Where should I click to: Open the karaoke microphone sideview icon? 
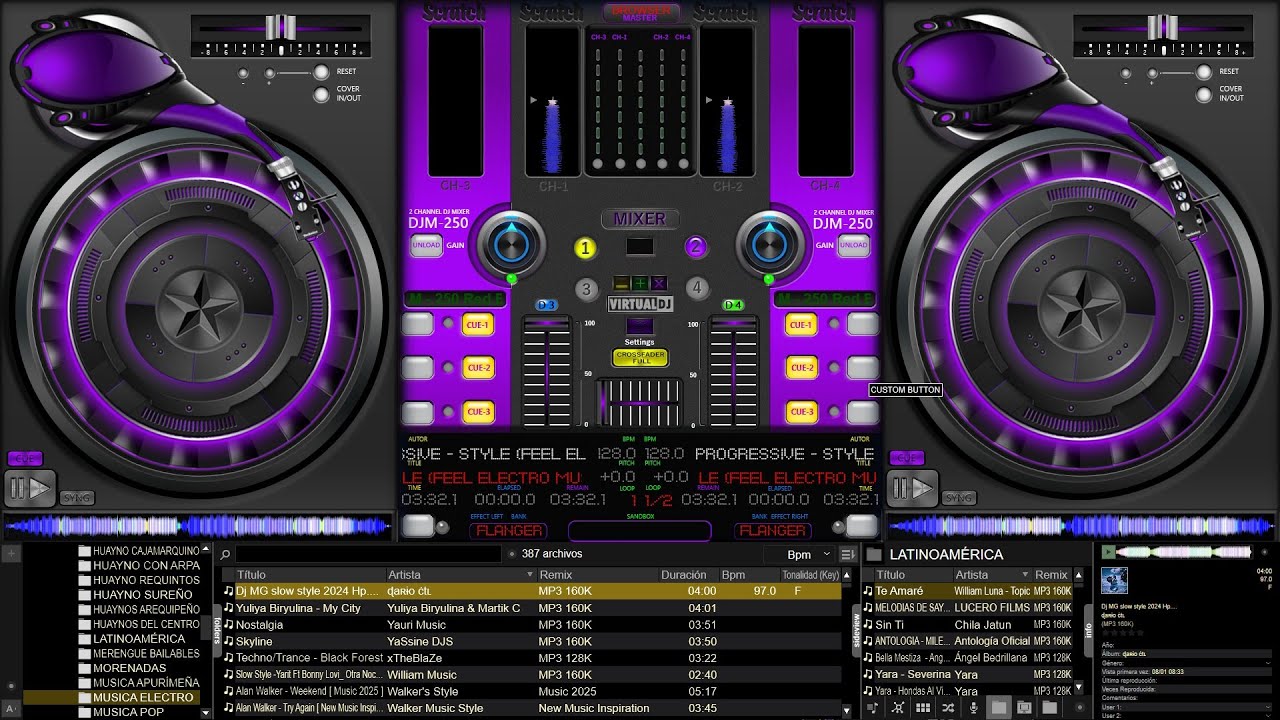[974, 708]
